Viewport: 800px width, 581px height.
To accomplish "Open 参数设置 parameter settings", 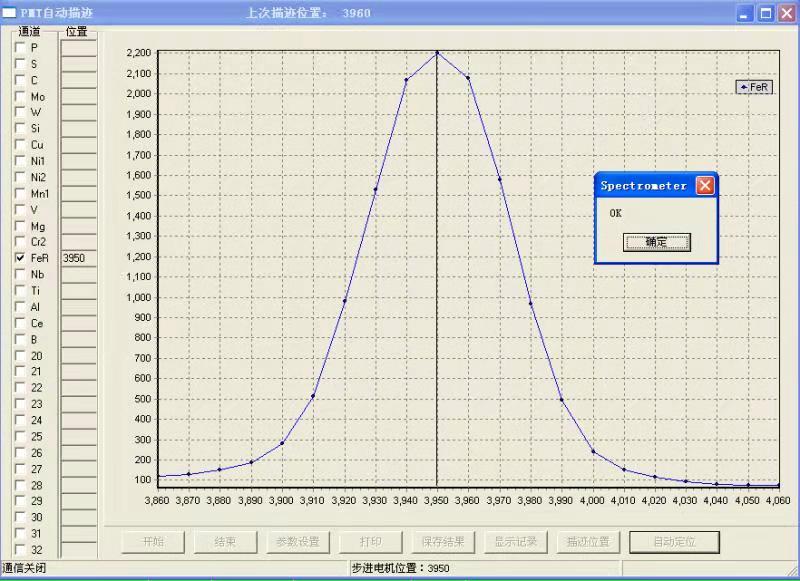I will 297,542.
